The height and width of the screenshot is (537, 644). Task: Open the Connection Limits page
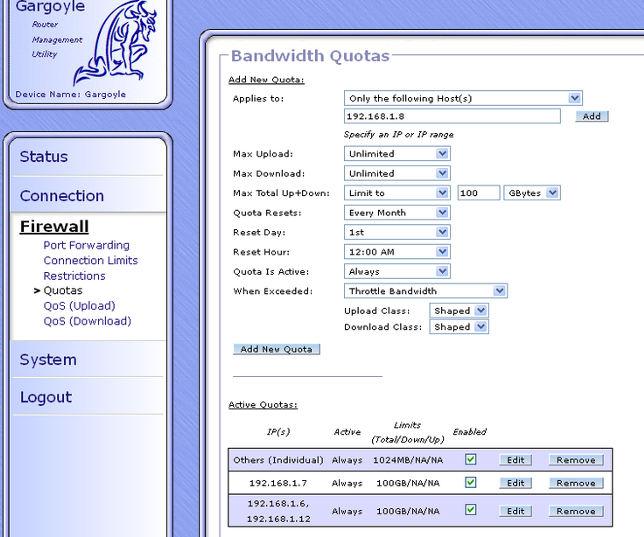click(91, 260)
